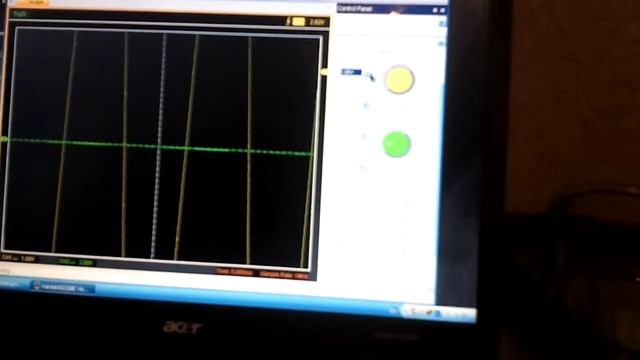Close the Control Panel pane
Viewport: 640px width, 360px height.
point(443,10)
